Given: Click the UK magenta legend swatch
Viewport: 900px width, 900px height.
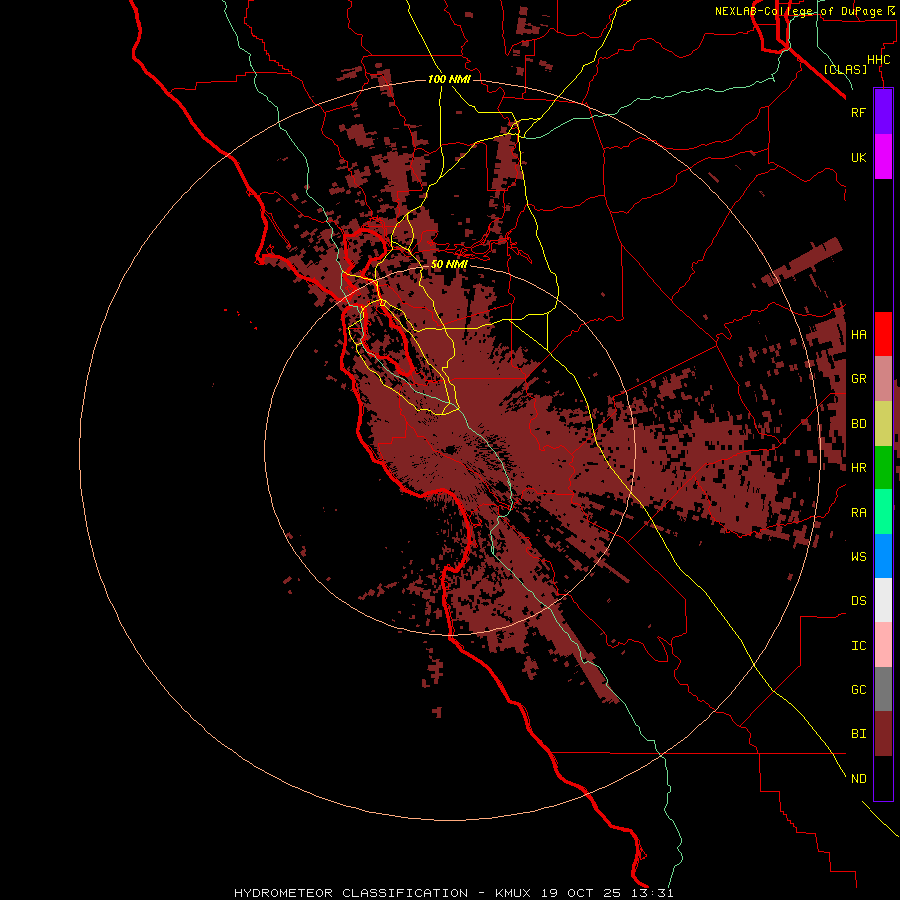Looking at the screenshot, I should [883, 157].
